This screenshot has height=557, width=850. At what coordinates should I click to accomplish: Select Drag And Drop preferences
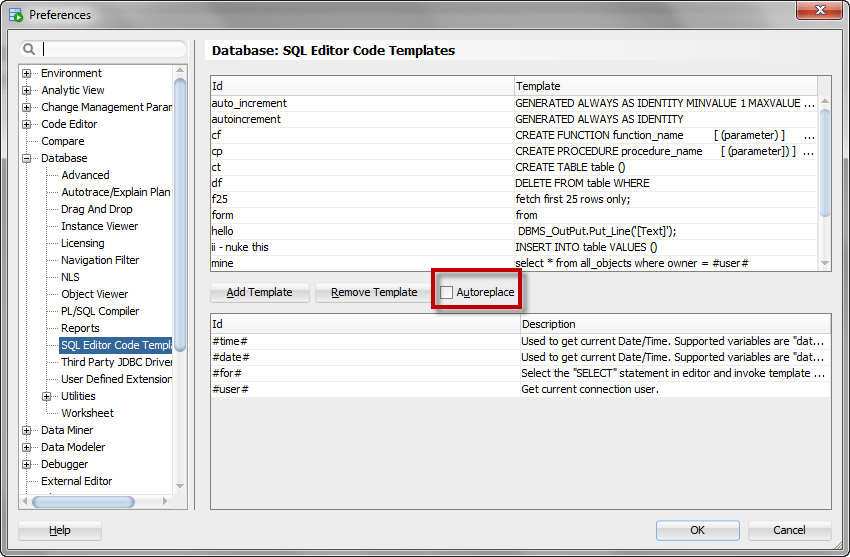click(96, 209)
